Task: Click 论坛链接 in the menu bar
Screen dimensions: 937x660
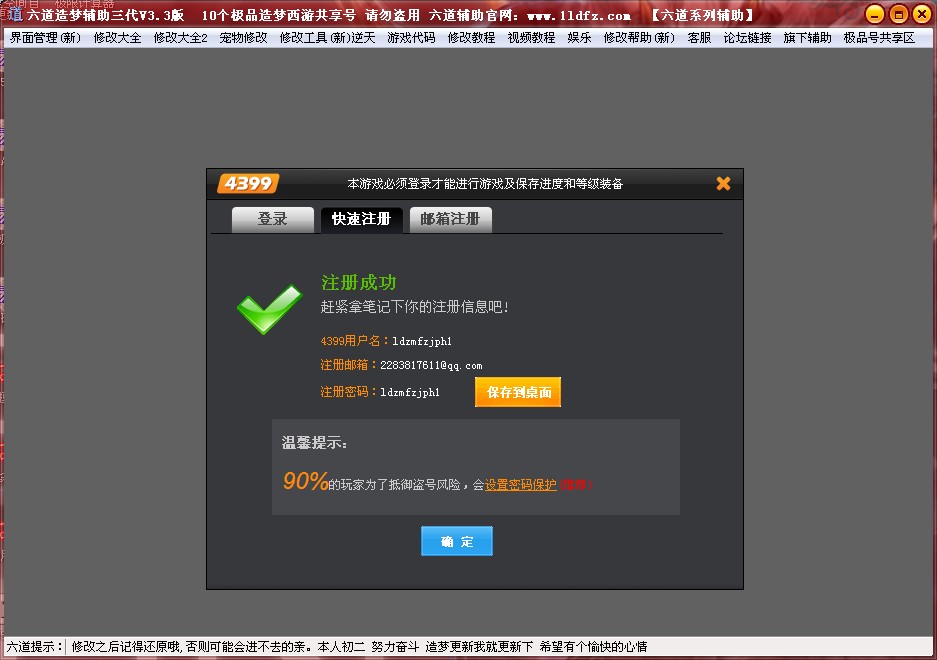Action: [747, 38]
